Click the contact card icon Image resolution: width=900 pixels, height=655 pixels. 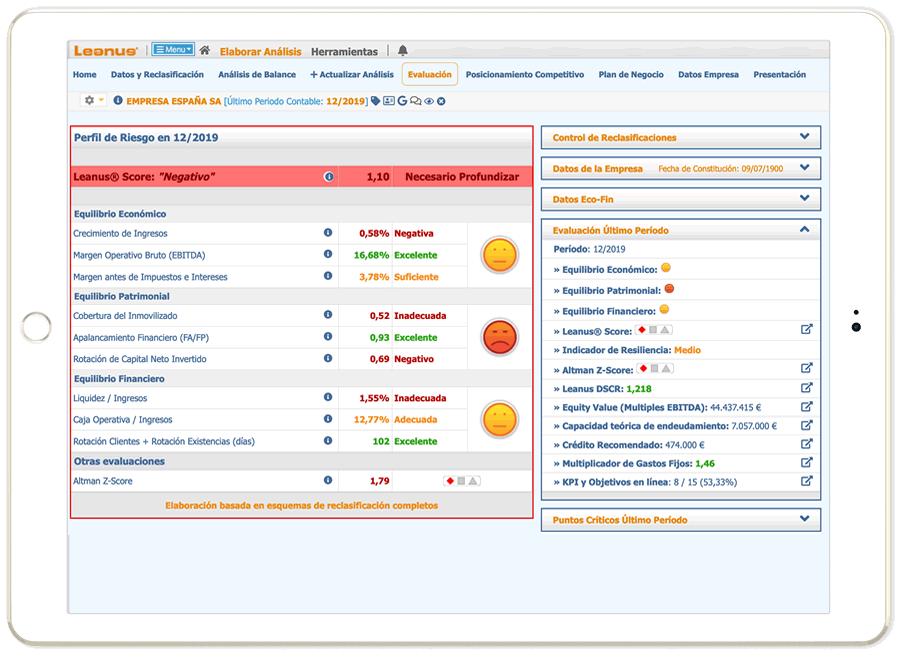click(389, 101)
